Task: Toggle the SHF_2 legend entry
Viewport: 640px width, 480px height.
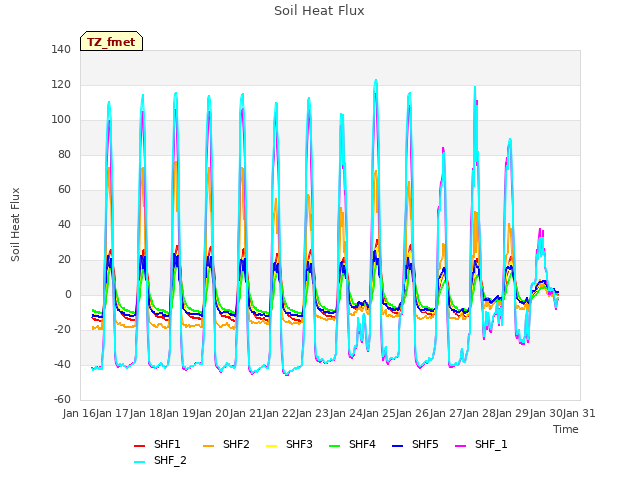Action: [x=160, y=460]
